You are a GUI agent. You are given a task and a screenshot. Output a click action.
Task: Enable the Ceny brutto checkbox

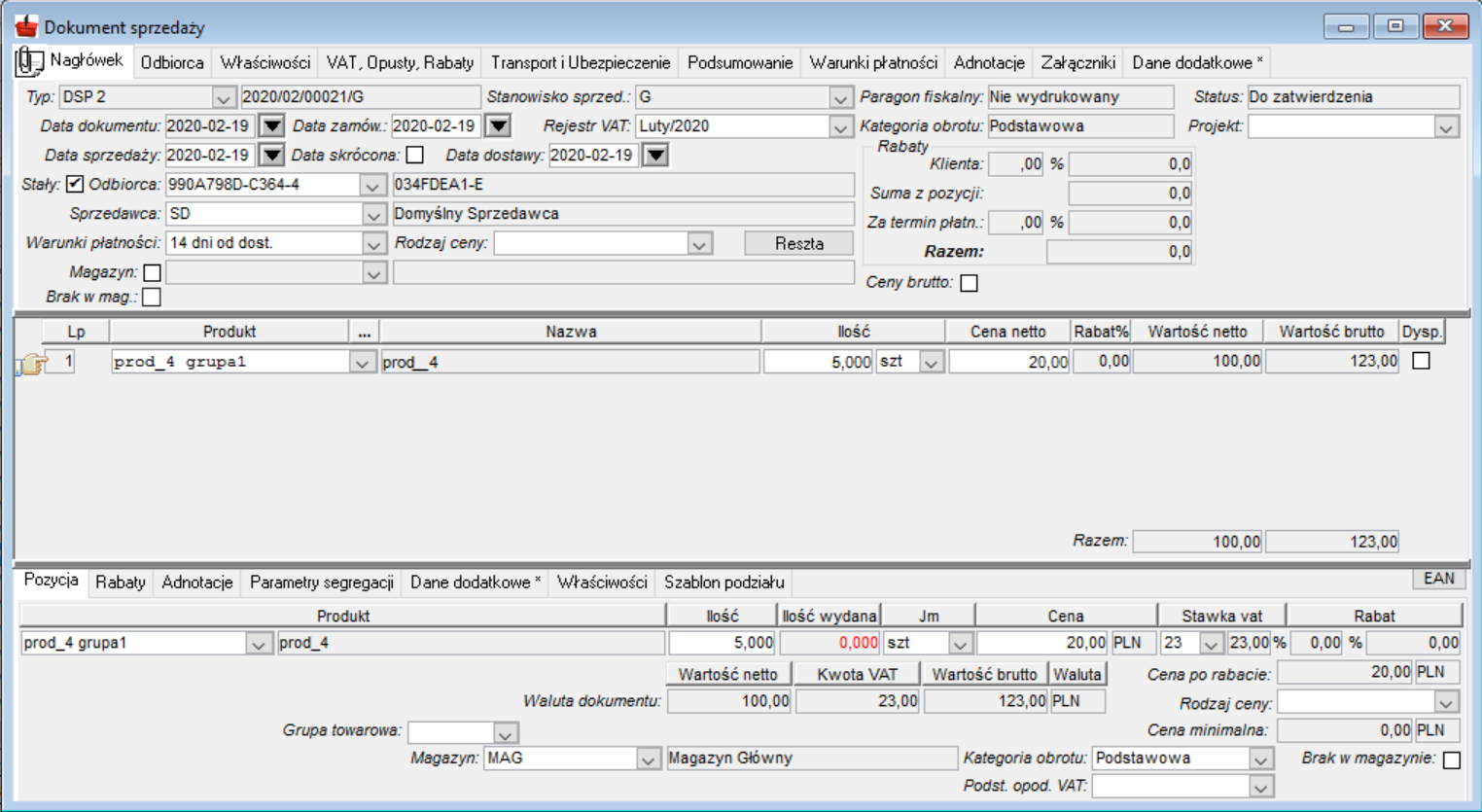pos(969,283)
